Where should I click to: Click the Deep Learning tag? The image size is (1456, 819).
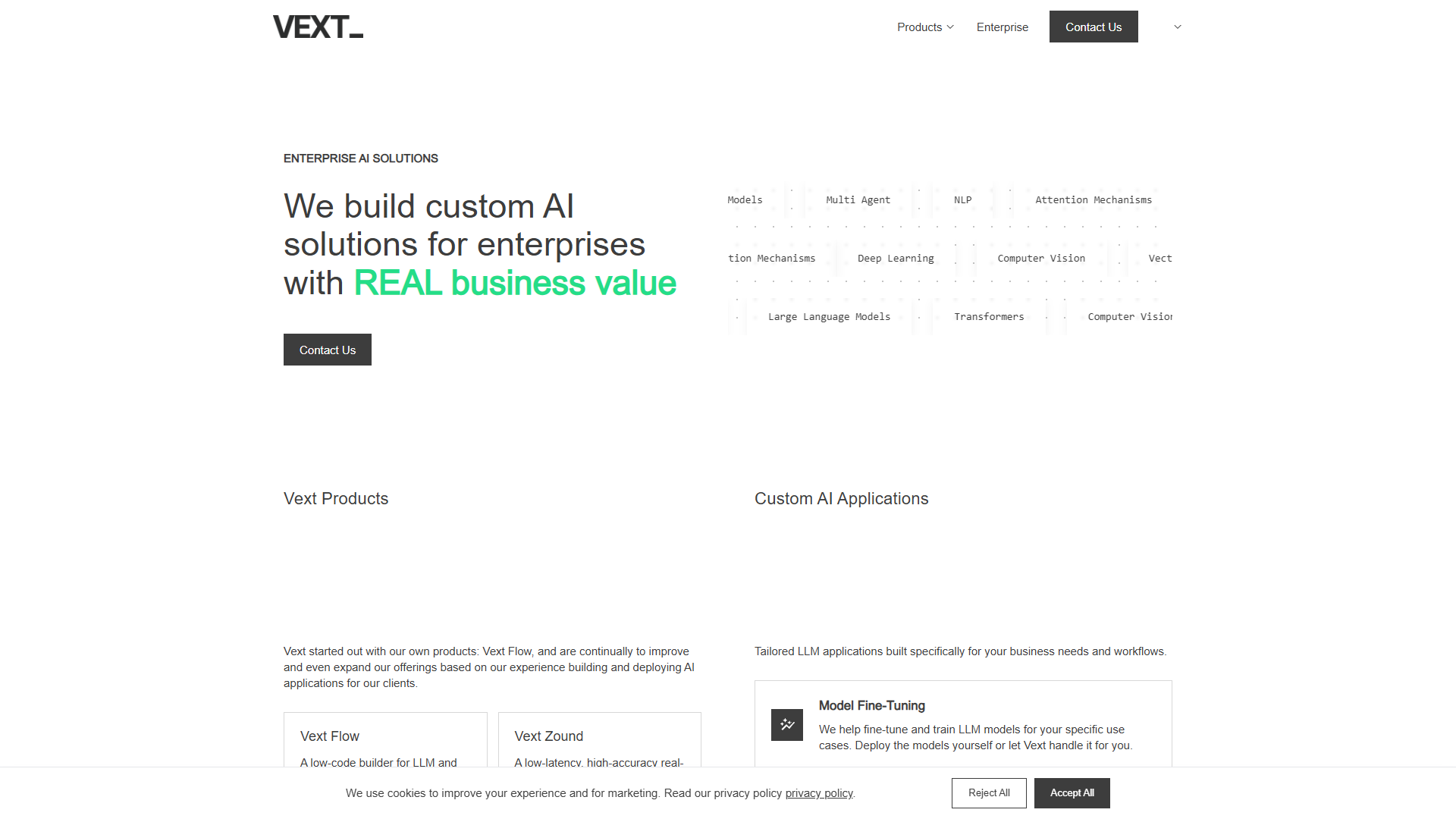click(896, 259)
